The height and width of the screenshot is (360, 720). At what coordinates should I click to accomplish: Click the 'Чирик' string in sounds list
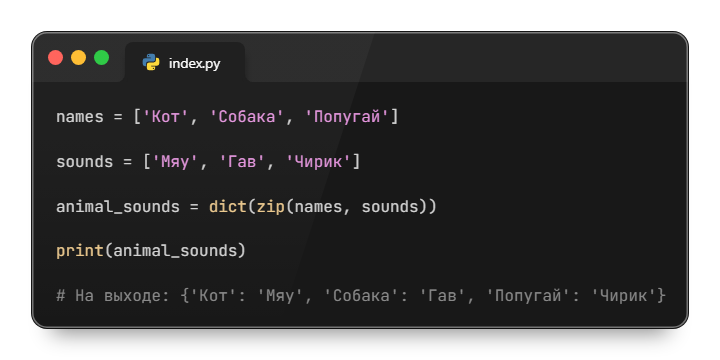pos(319,162)
